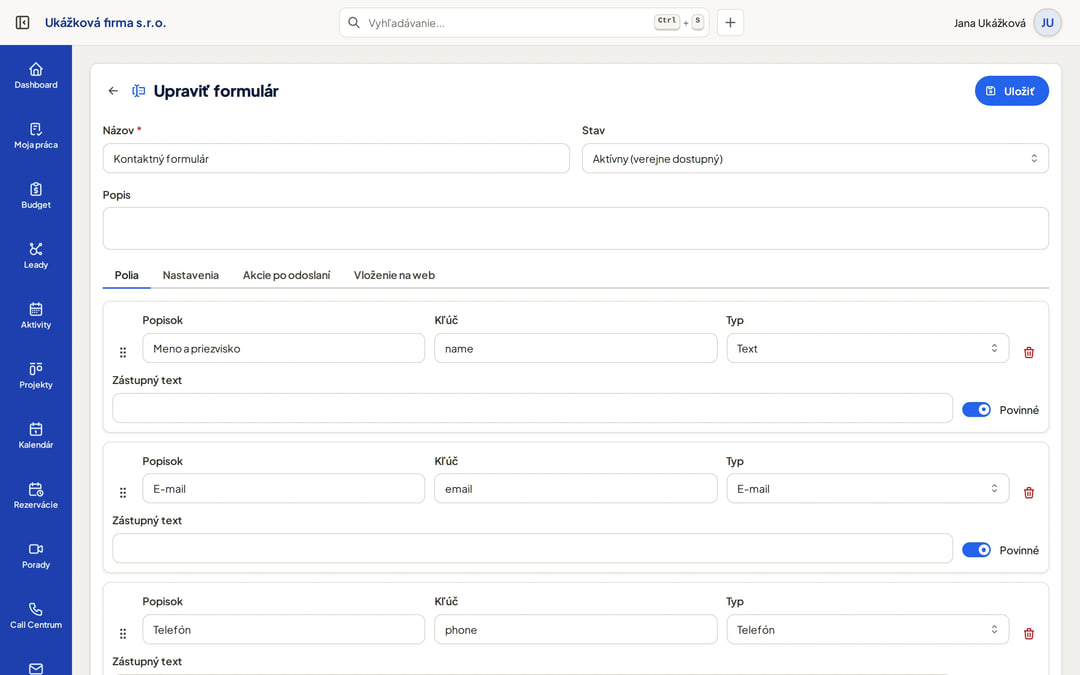Click the Jana Ukážková user name

[x=989, y=23]
